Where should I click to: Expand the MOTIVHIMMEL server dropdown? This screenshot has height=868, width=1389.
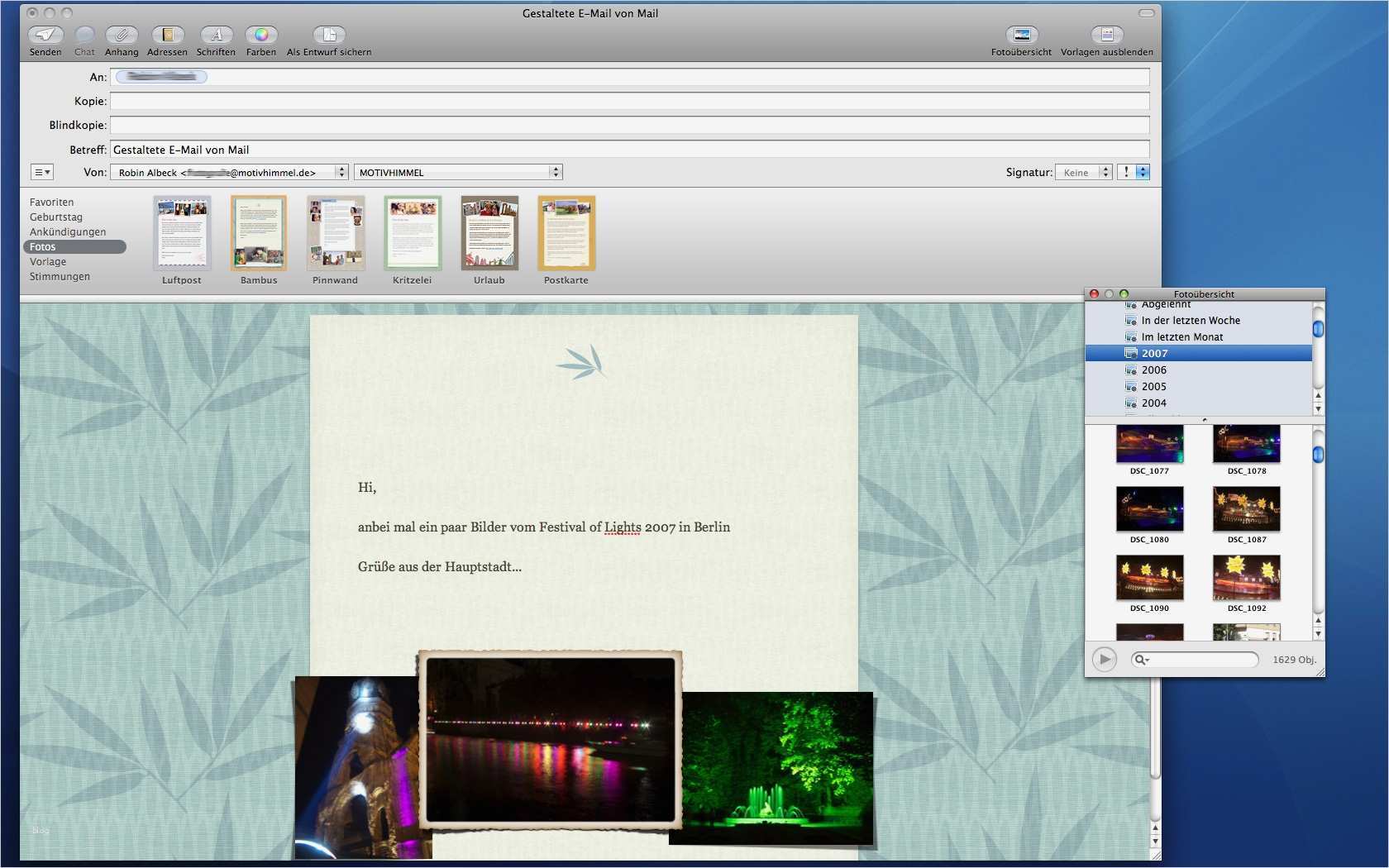tap(458, 173)
